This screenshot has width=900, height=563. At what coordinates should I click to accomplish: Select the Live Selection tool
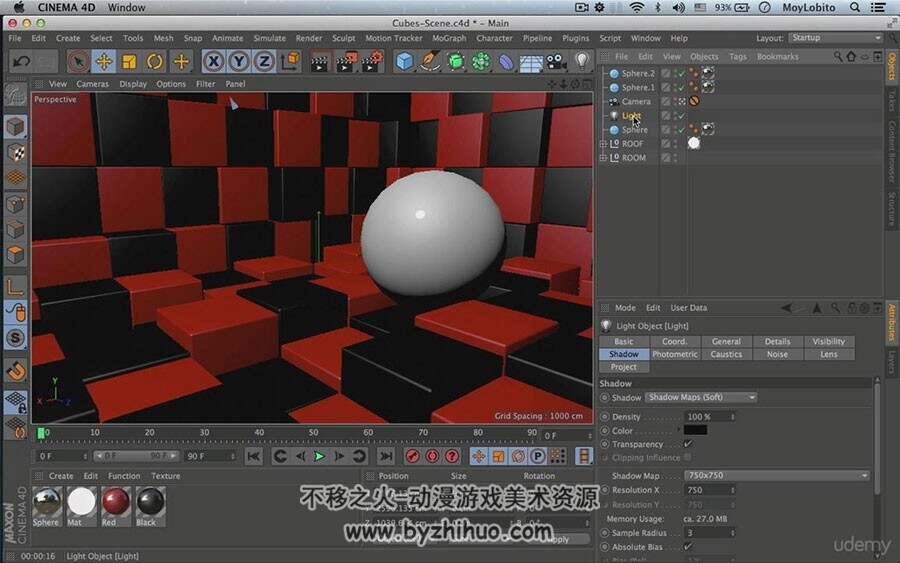click(x=78, y=61)
